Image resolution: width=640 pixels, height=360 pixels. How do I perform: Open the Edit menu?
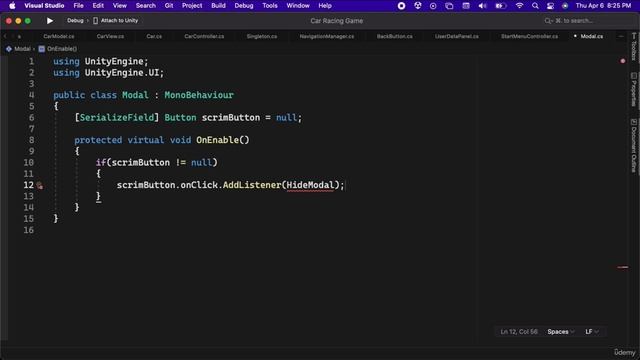98,6
